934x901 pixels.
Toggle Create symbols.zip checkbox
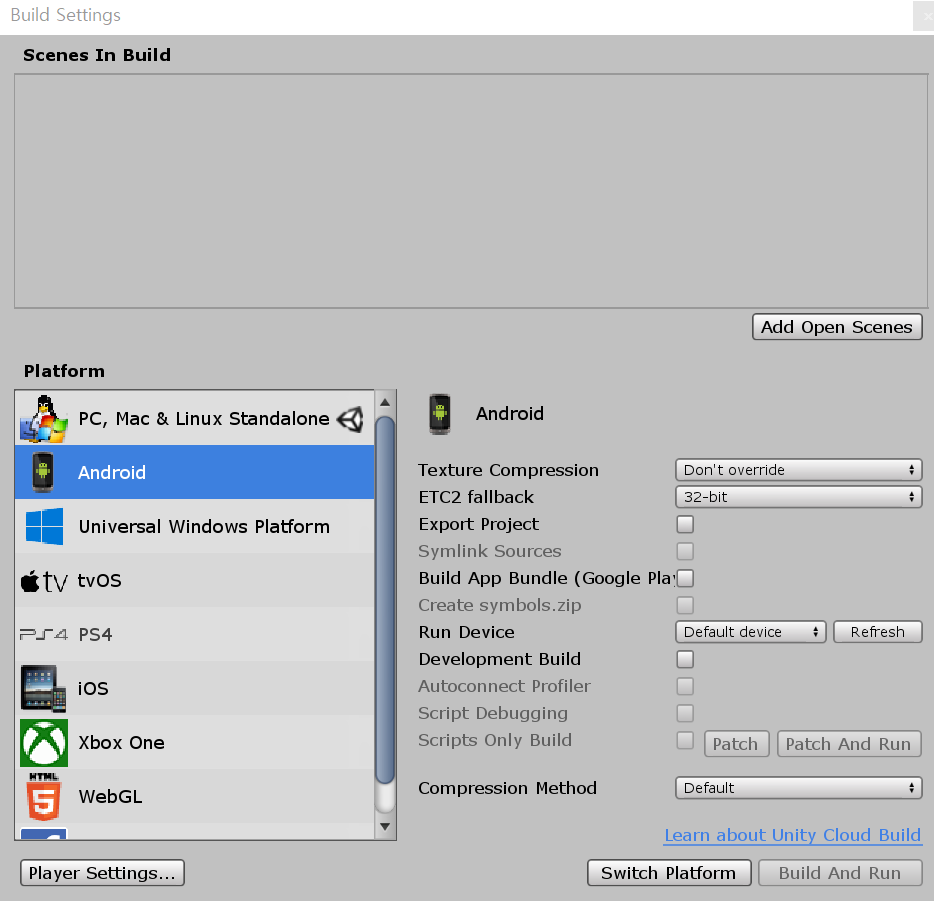[x=685, y=605]
